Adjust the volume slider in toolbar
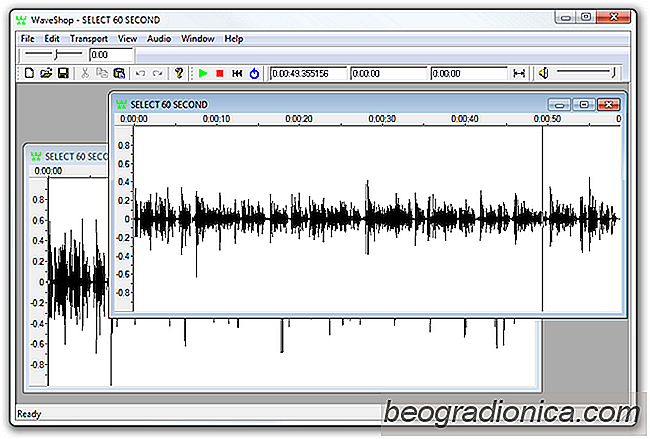This screenshot has width=650, height=439. [586, 73]
